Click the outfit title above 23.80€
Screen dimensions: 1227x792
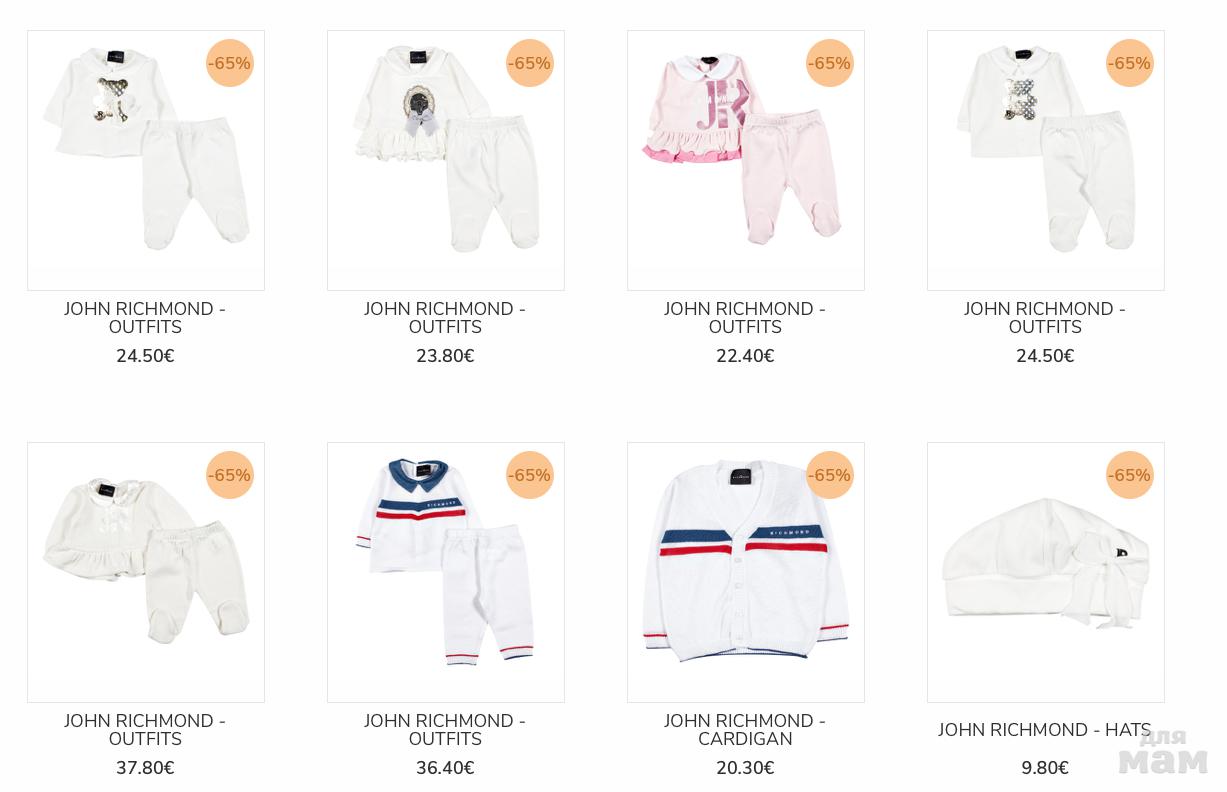pos(445,318)
